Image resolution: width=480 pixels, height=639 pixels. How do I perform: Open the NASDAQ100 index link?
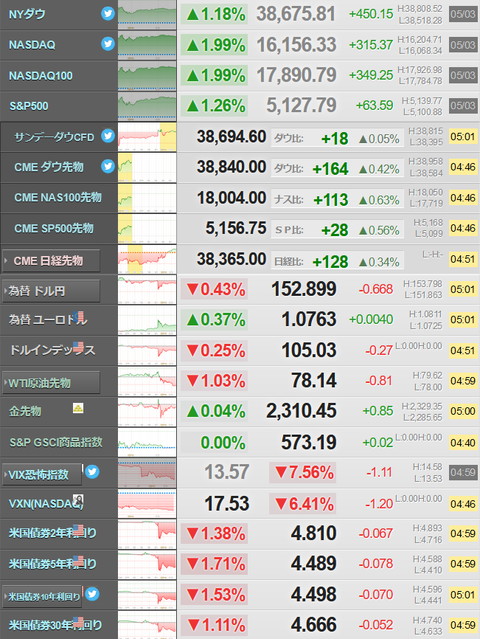pyautogui.click(x=41, y=75)
